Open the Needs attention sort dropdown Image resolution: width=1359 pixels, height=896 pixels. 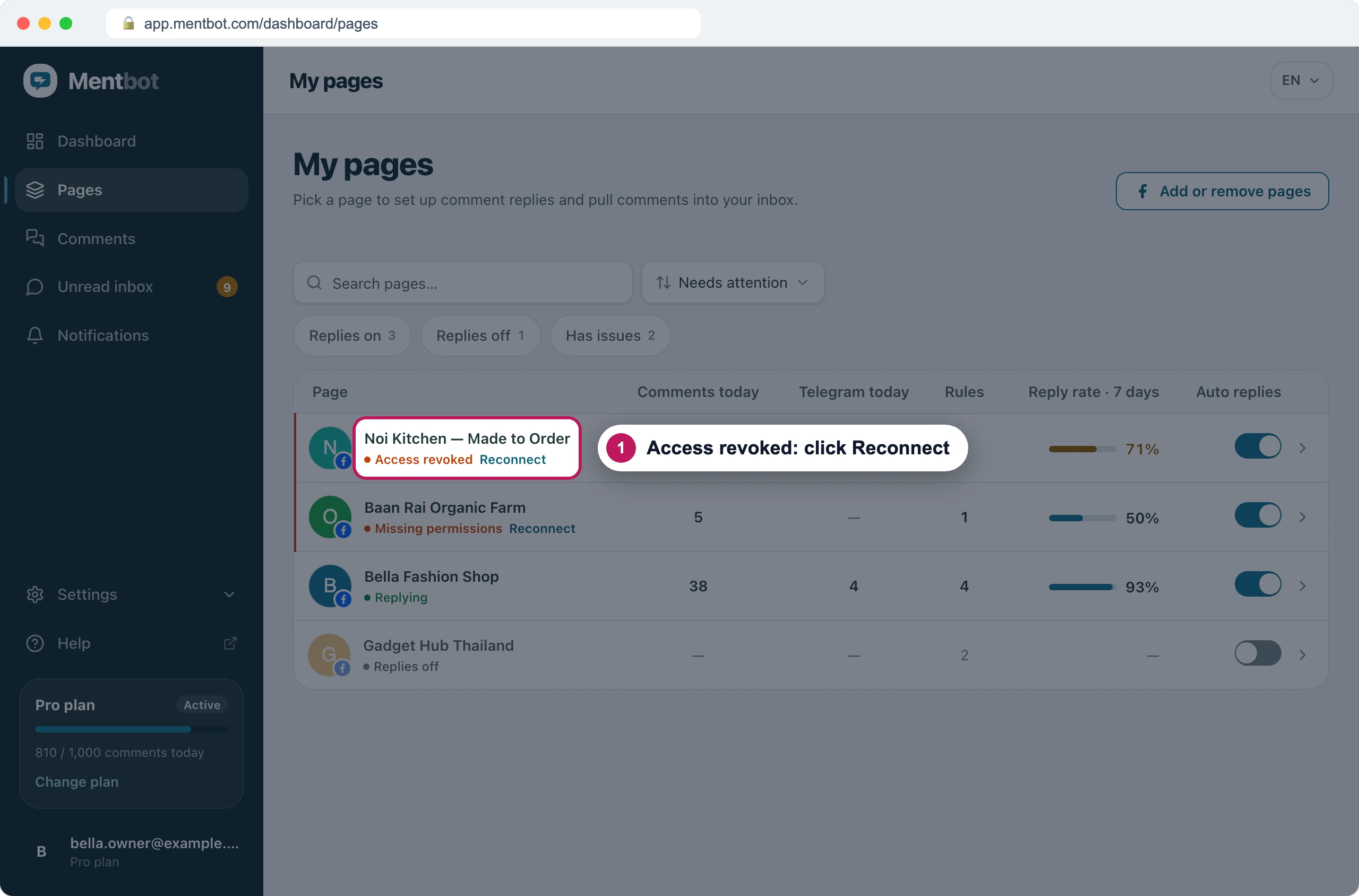[733, 282]
